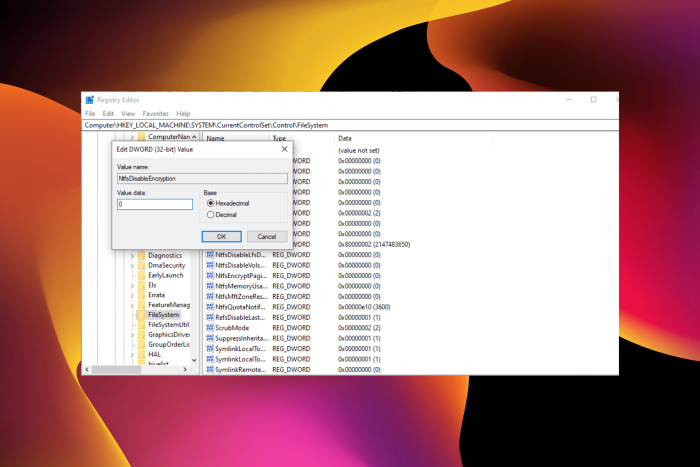
Task: Select the SymlinkRemote... value icon
Action: point(210,370)
